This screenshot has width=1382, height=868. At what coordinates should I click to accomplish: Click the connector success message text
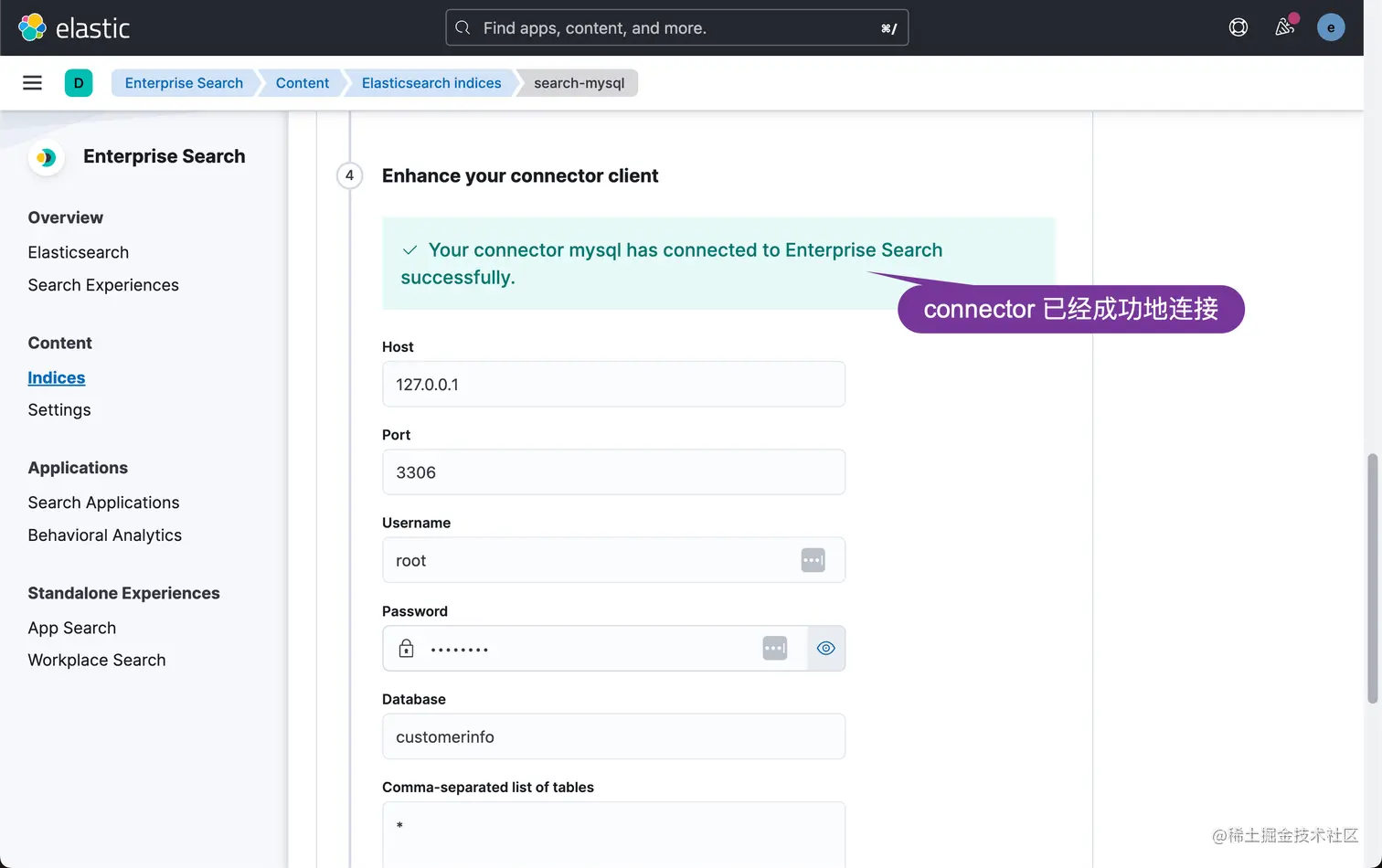click(x=672, y=263)
